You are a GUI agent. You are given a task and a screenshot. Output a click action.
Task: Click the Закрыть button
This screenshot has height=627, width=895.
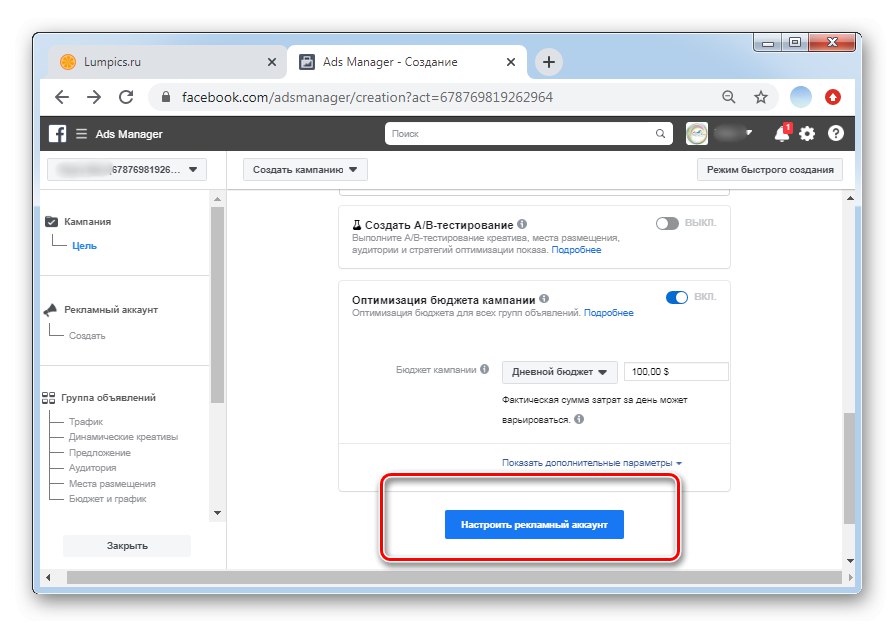(x=127, y=545)
